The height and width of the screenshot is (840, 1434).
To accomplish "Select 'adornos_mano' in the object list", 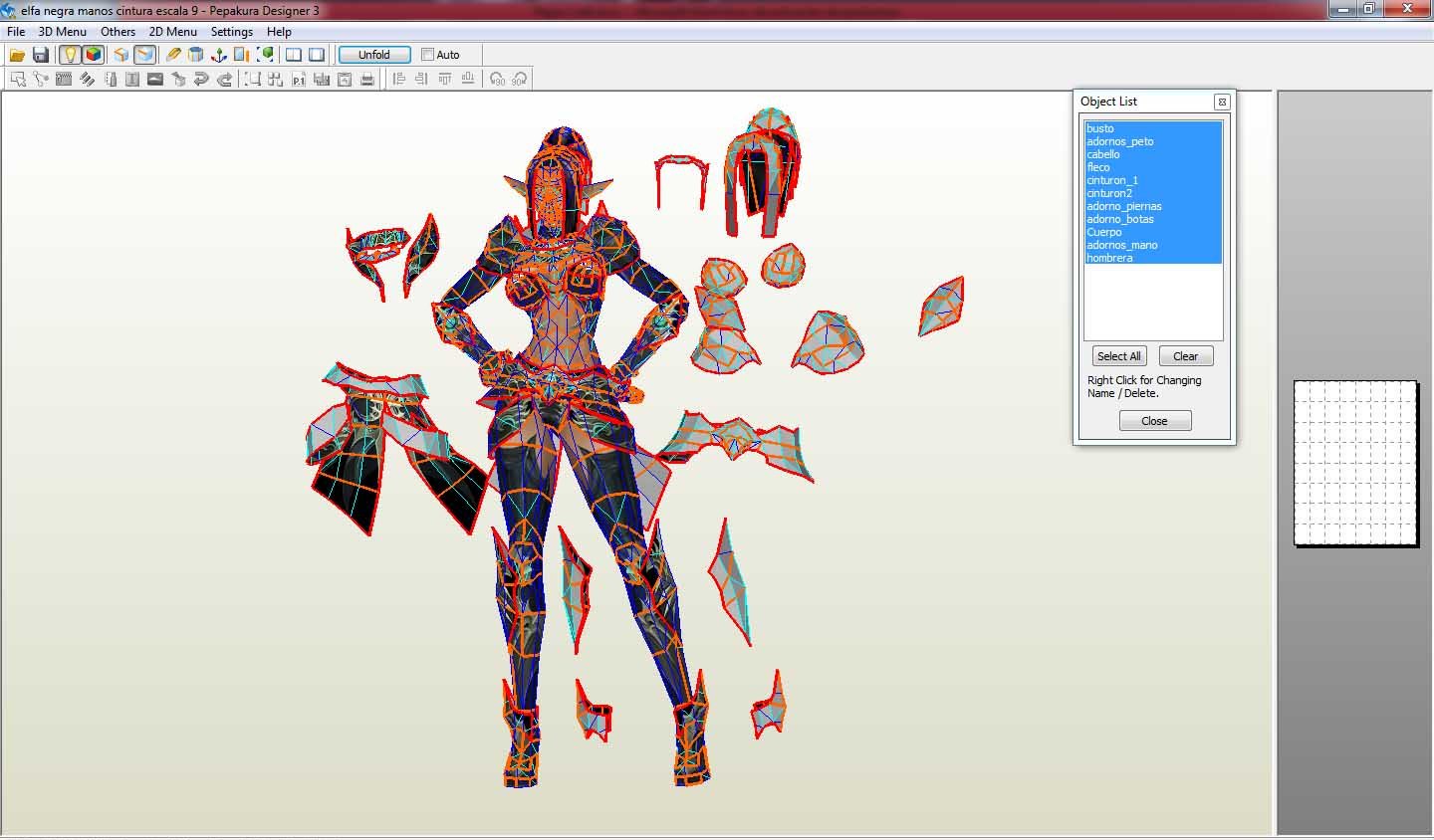I will [x=1153, y=245].
